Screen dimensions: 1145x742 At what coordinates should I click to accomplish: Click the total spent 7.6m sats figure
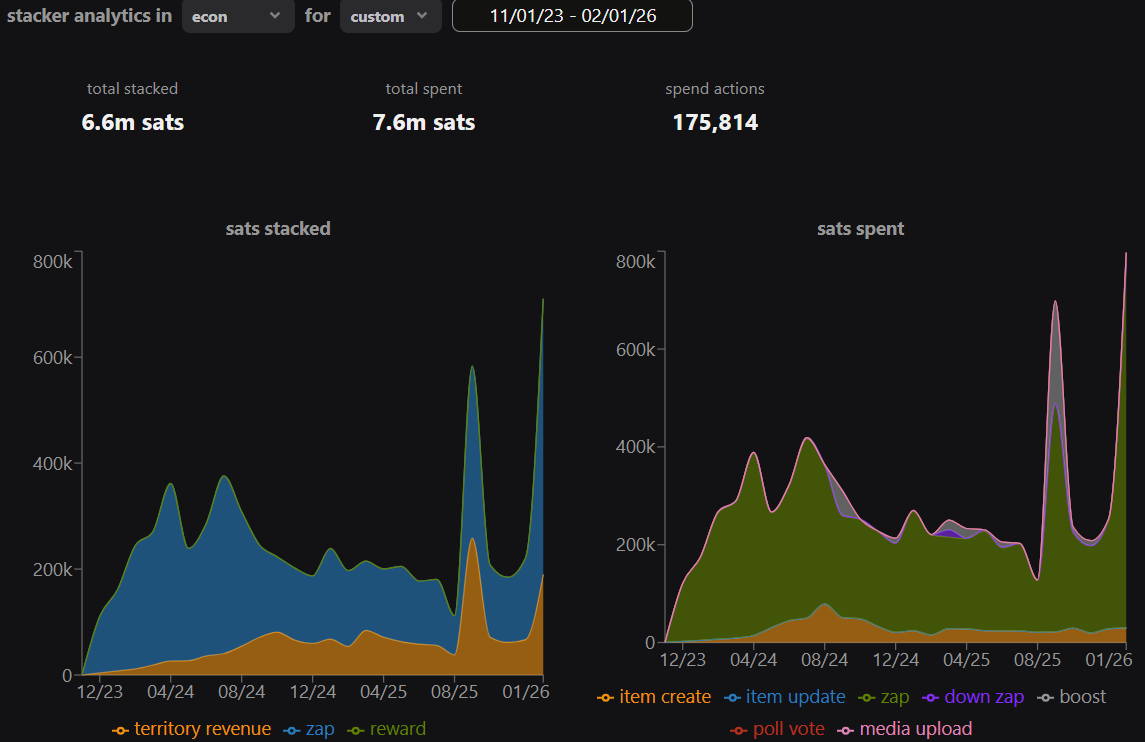pos(424,122)
